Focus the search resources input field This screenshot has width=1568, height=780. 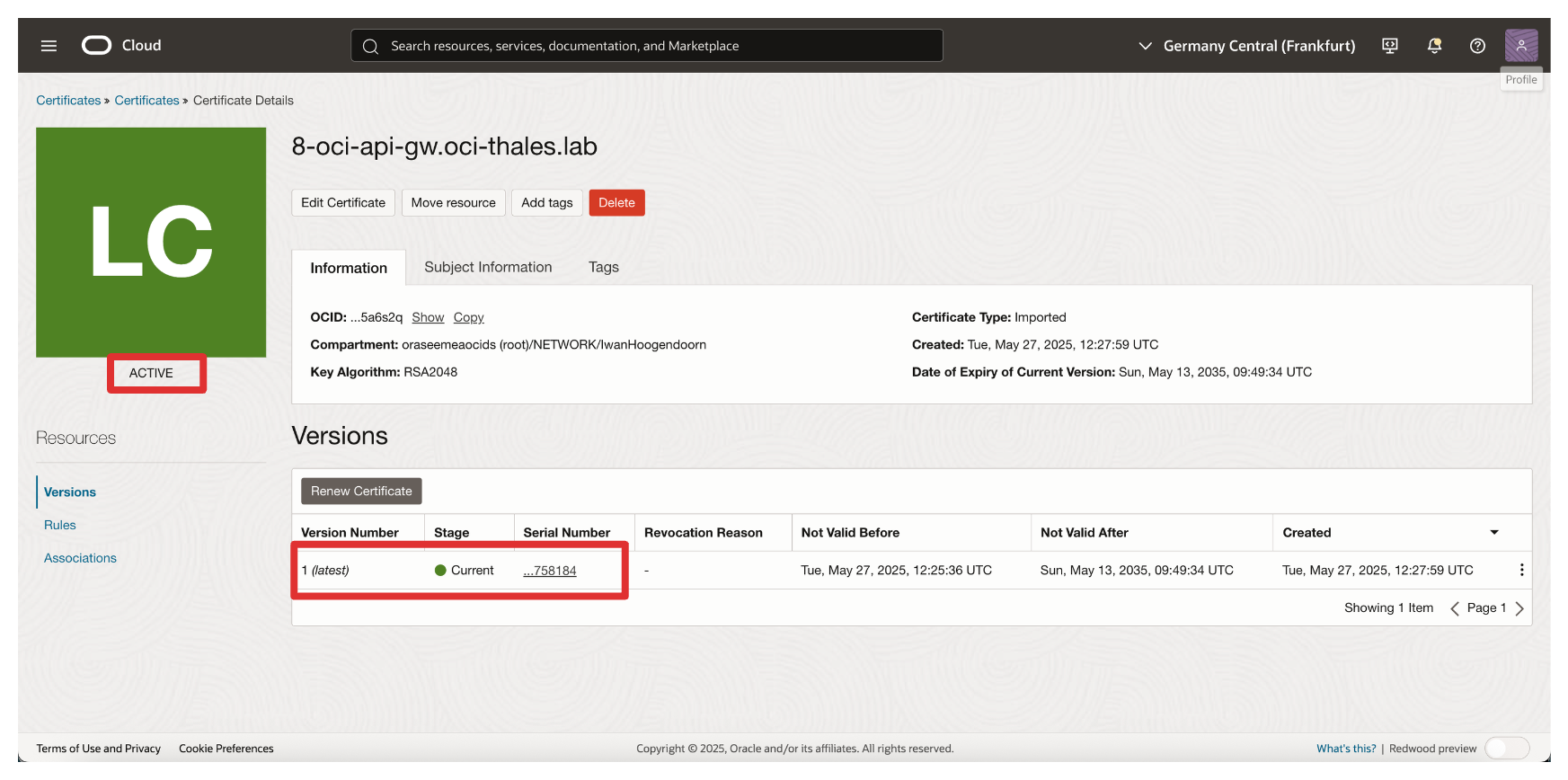click(647, 46)
